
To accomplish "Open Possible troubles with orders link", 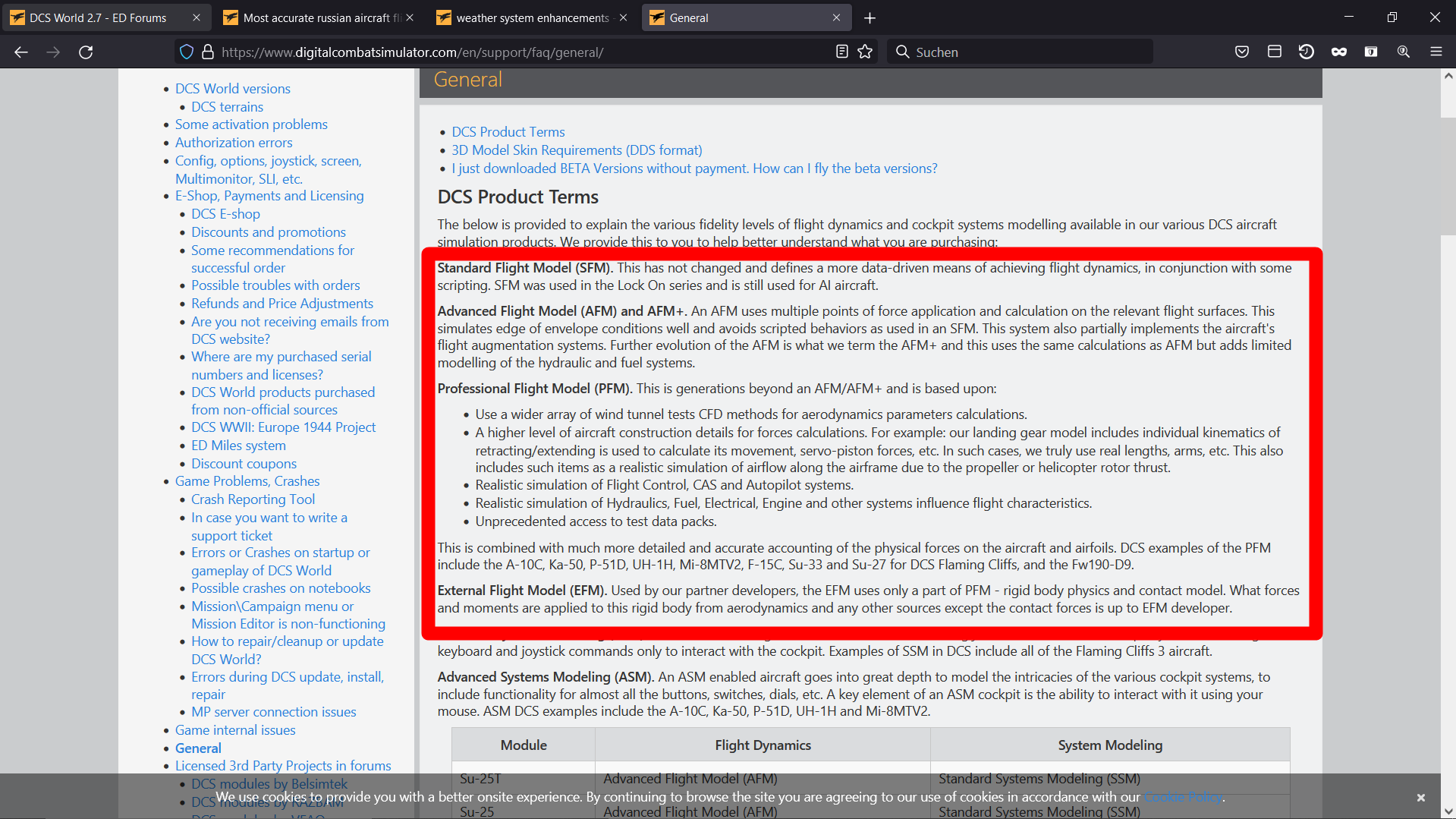I will (275, 285).
